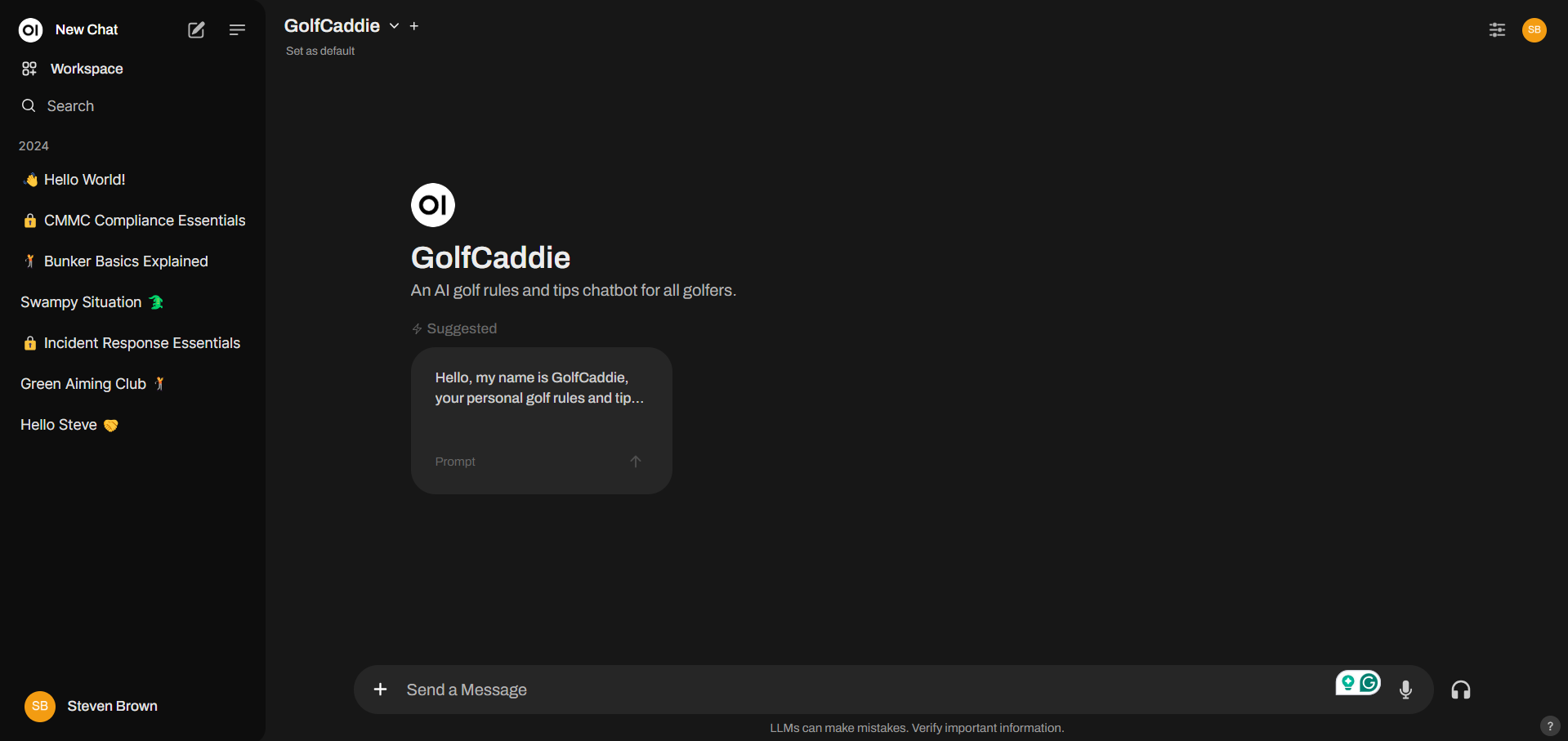This screenshot has height=741, width=1568.
Task: Start voice input with the microphone icon
Action: coord(1405,690)
